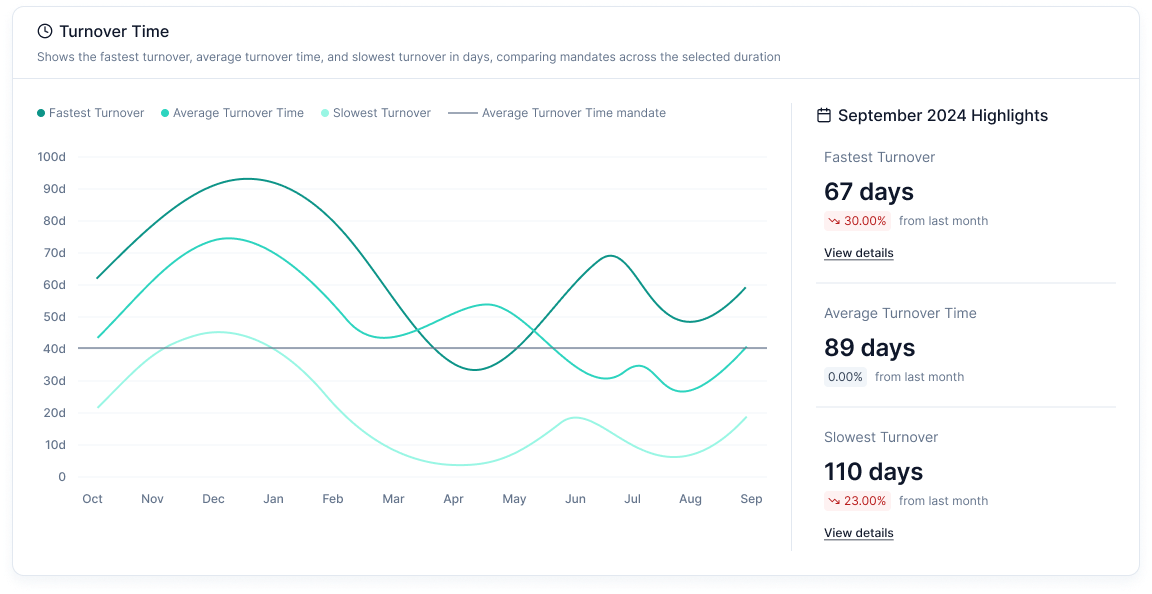Click the clock icon beside Turnover Time

[44, 31]
